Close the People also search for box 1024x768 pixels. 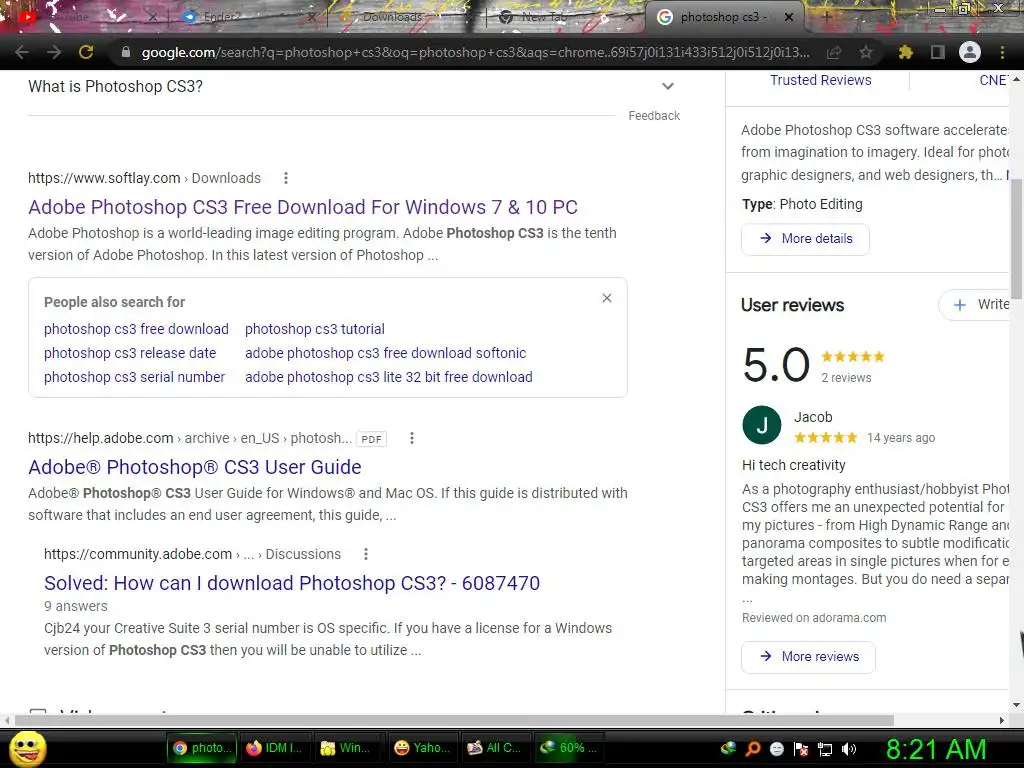607,298
